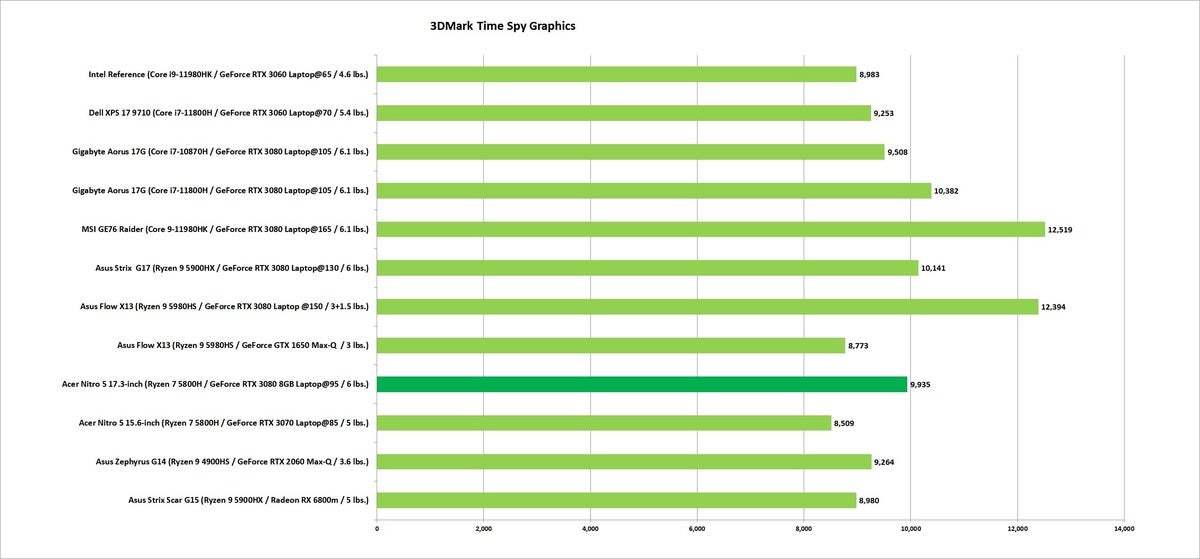Screen dimensions: 1200x559
Task: Click the 12,394 data value
Action: [x=1054, y=307]
